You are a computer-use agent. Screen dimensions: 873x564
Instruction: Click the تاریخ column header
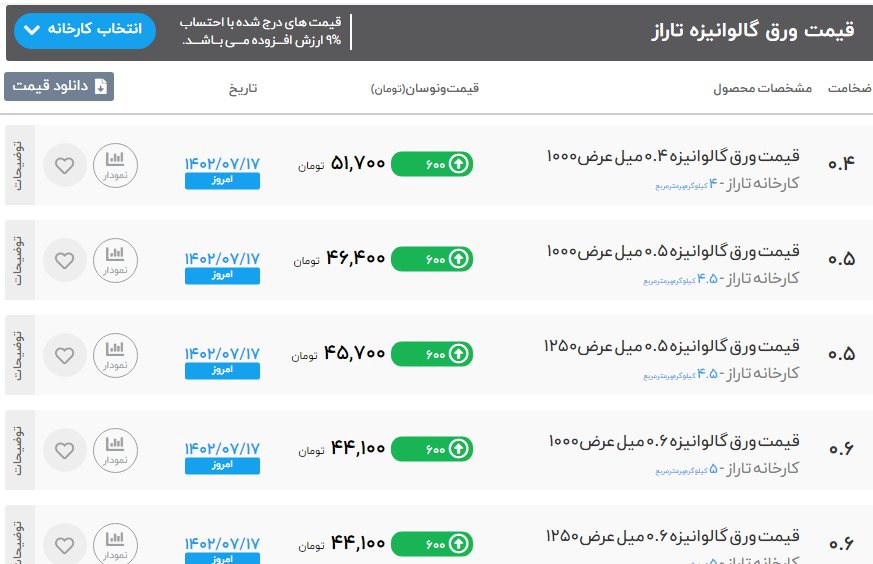click(243, 88)
